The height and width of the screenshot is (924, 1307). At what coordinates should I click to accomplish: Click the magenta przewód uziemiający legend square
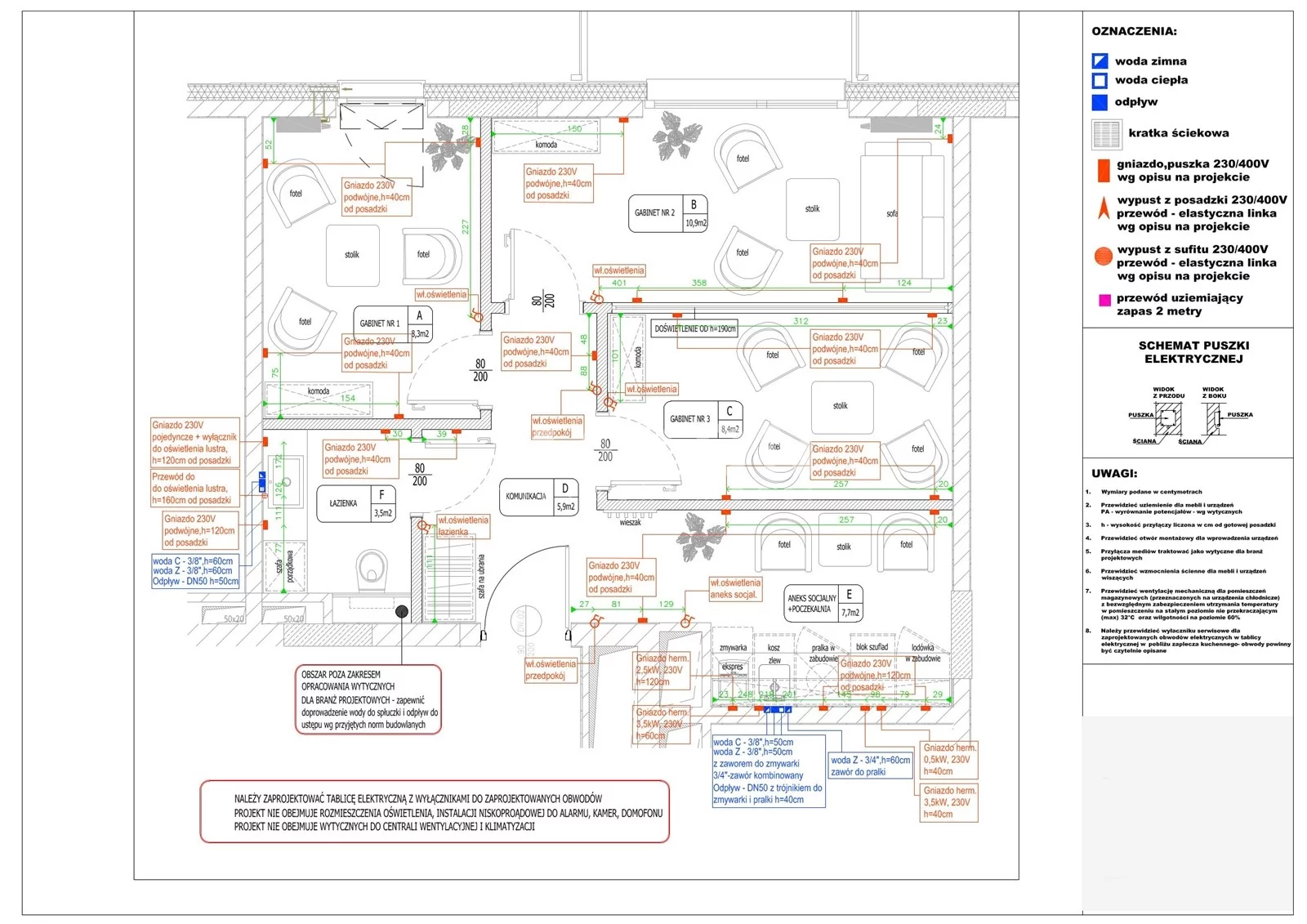coord(1104,300)
